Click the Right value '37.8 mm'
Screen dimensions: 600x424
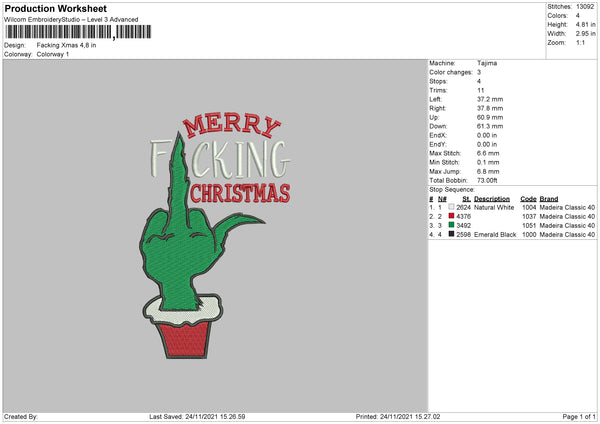tap(490, 108)
